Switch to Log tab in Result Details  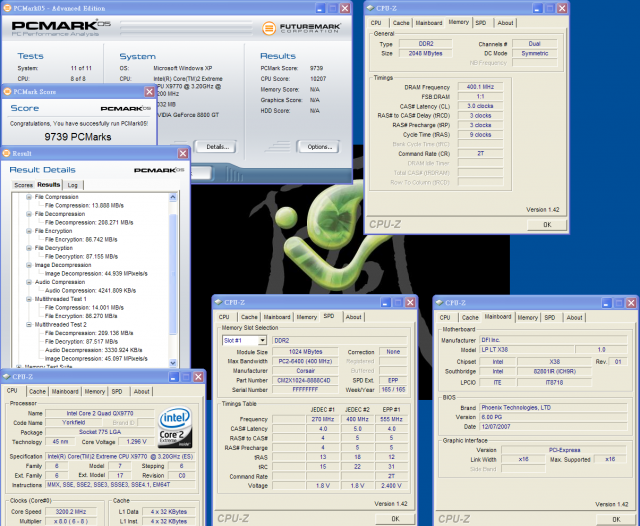pos(73,185)
